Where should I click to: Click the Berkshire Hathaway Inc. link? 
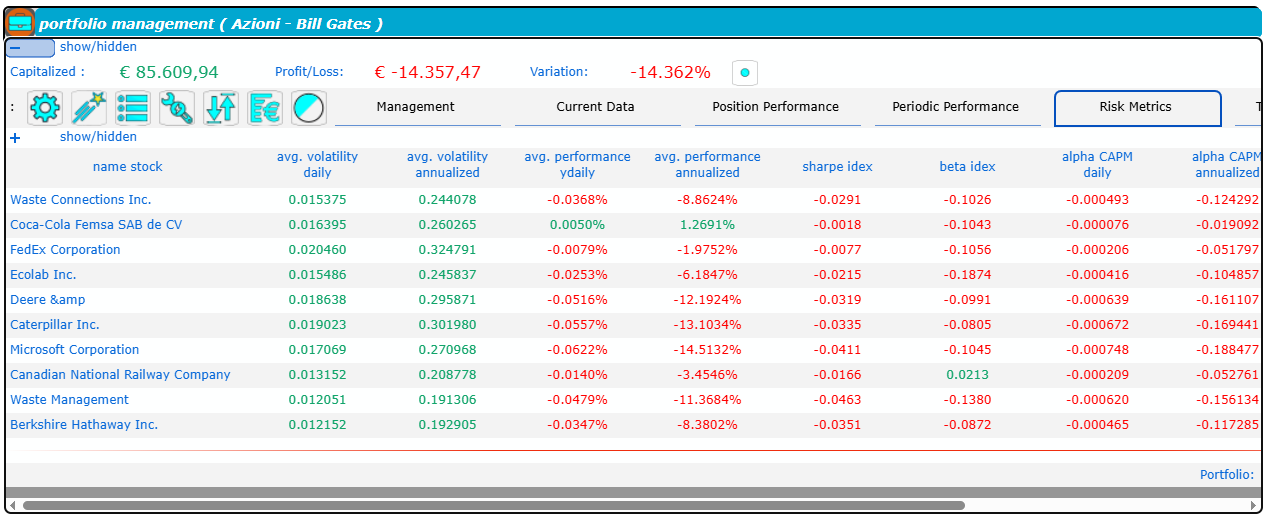pyautogui.click(x=84, y=425)
